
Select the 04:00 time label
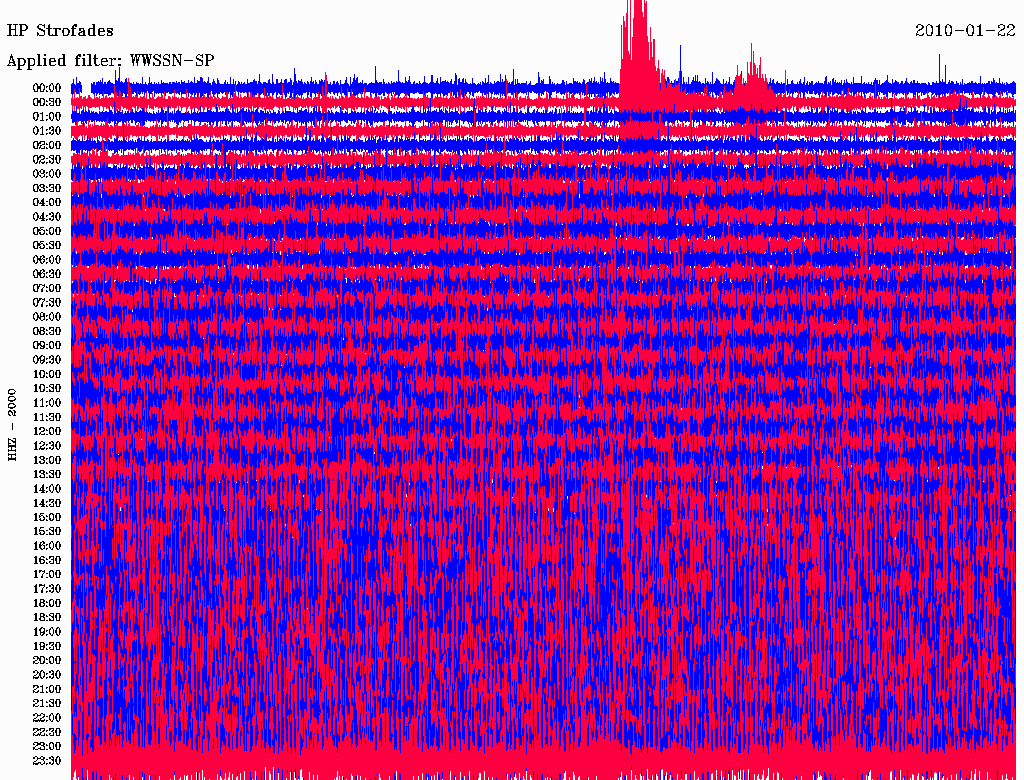pos(47,203)
